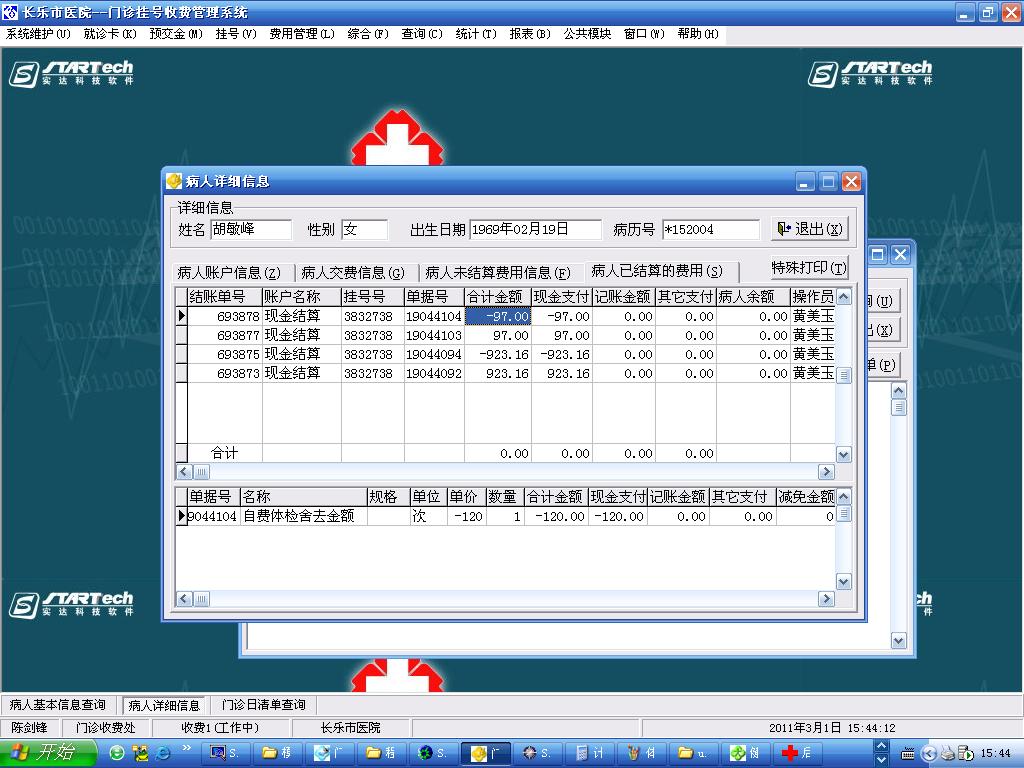Click down arrow of upper grid scrollbar
The image size is (1024, 768).
844,455
